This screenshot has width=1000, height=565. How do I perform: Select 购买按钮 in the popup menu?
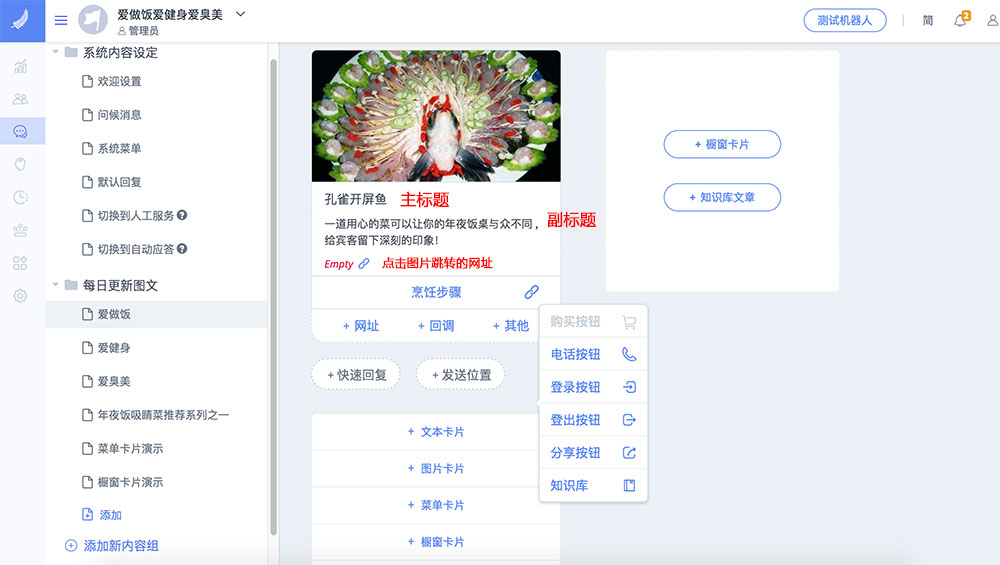tap(593, 322)
